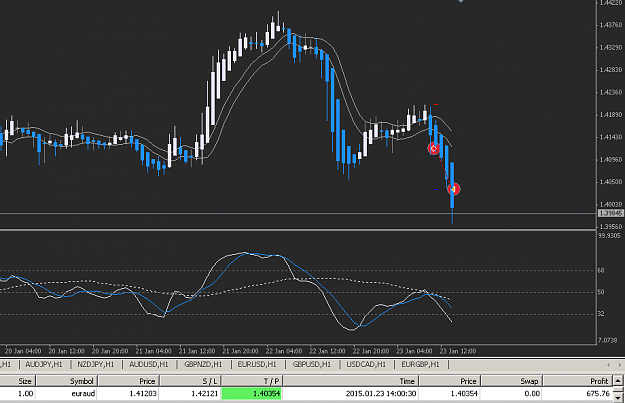Image resolution: width=625 pixels, height=403 pixels.
Task: Click Price header between Symbol and S/L
Action: coord(129,381)
